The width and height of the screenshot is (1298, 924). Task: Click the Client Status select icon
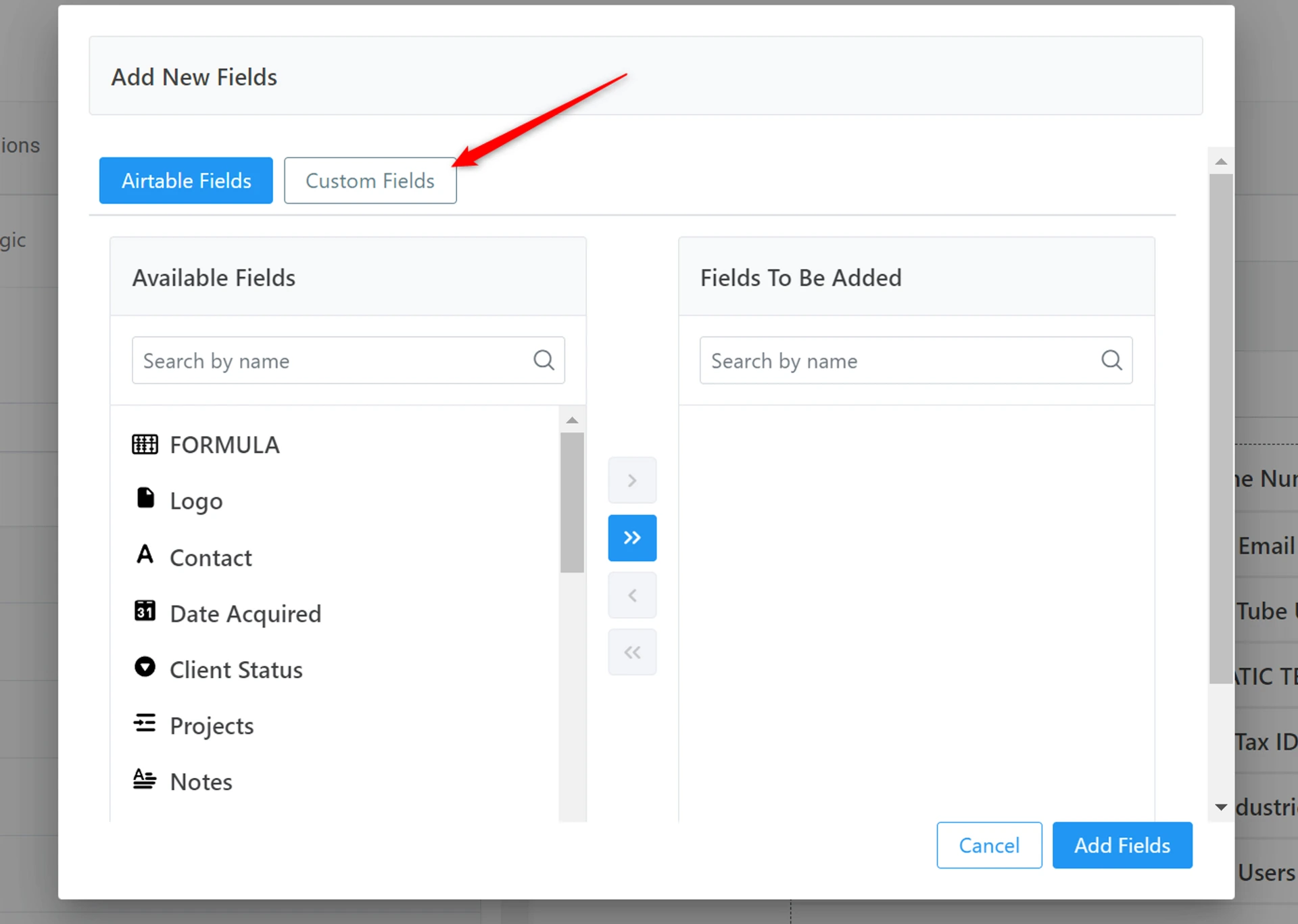145,667
